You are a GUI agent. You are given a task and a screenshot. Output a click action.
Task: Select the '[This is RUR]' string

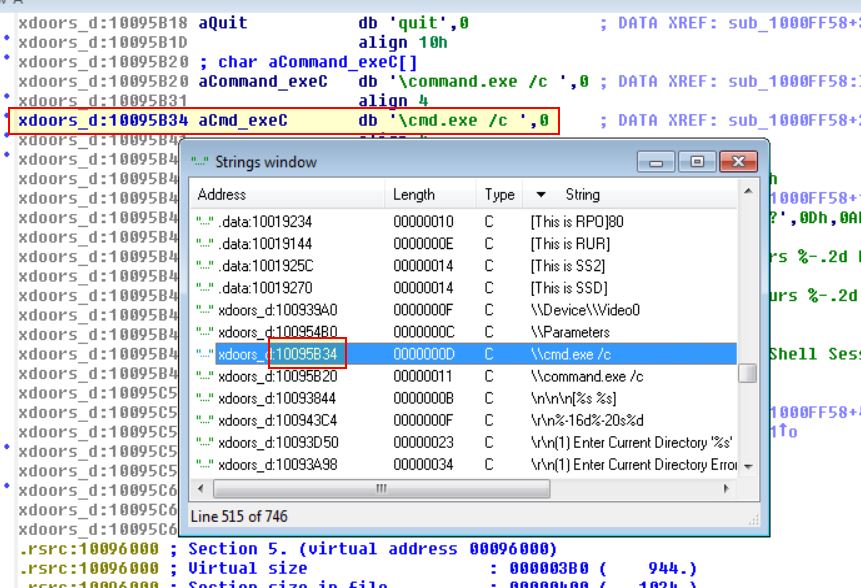coord(570,243)
